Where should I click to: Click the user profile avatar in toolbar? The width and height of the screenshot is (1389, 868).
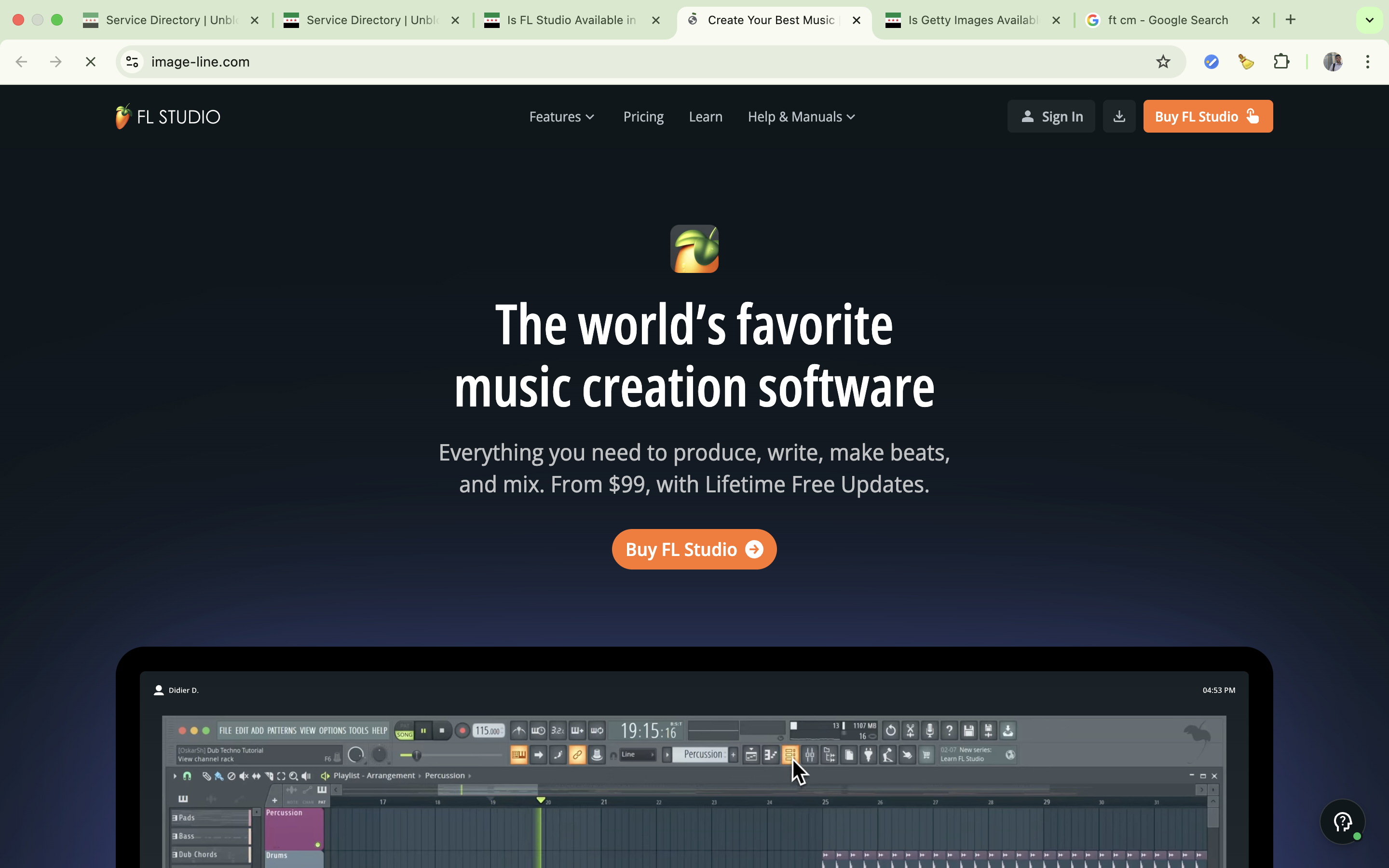pos(1332,62)
